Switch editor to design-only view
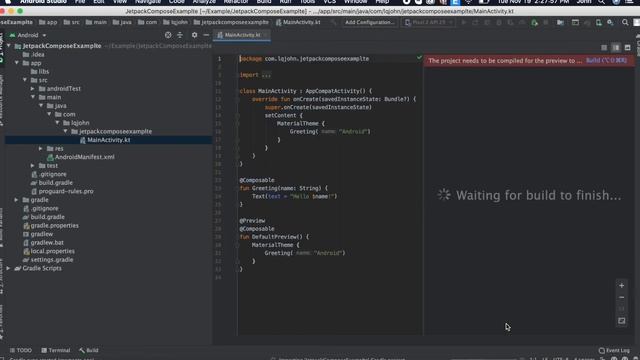This screenshot has width=640, height=360. pos(628,48)
